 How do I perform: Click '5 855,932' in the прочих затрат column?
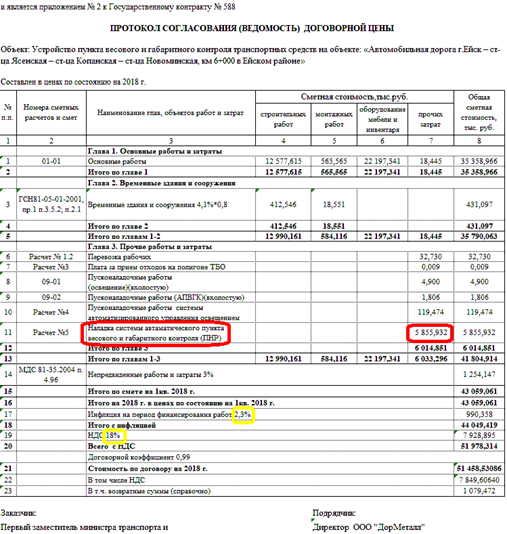pos(430,332)
